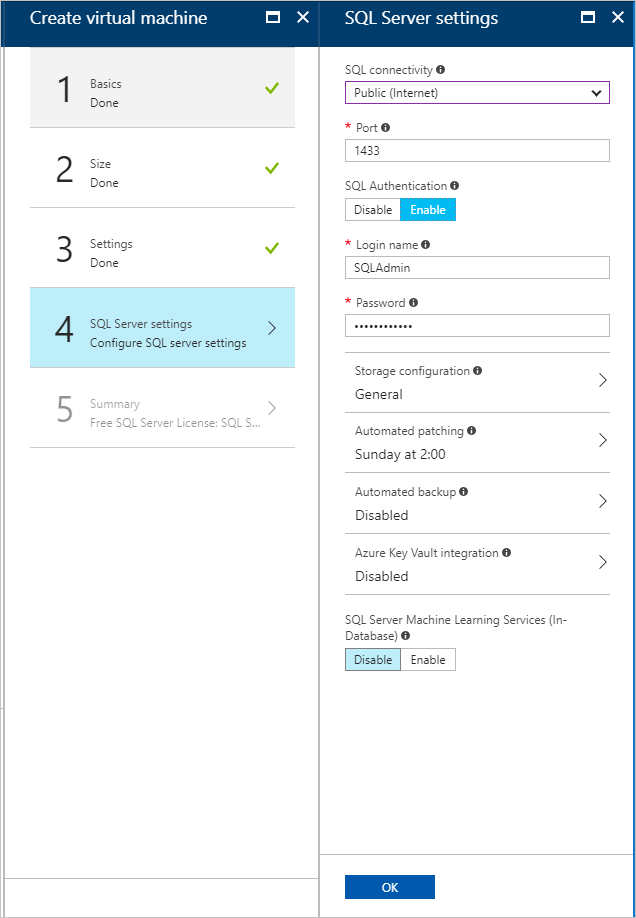The height and width of the screenshot is (918, 636).
Task: Maximize the SQL Server settings blade
Action: (x=588, y=18)
